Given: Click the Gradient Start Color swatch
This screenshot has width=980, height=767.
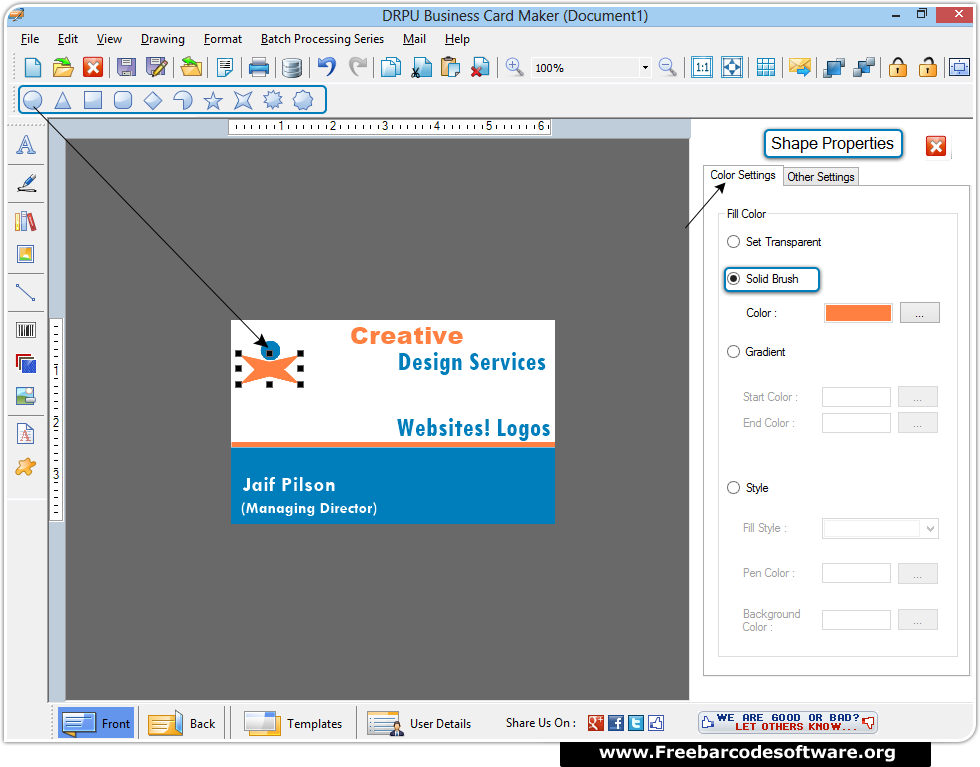Looking at the screenshot, I should coord(856,397).
